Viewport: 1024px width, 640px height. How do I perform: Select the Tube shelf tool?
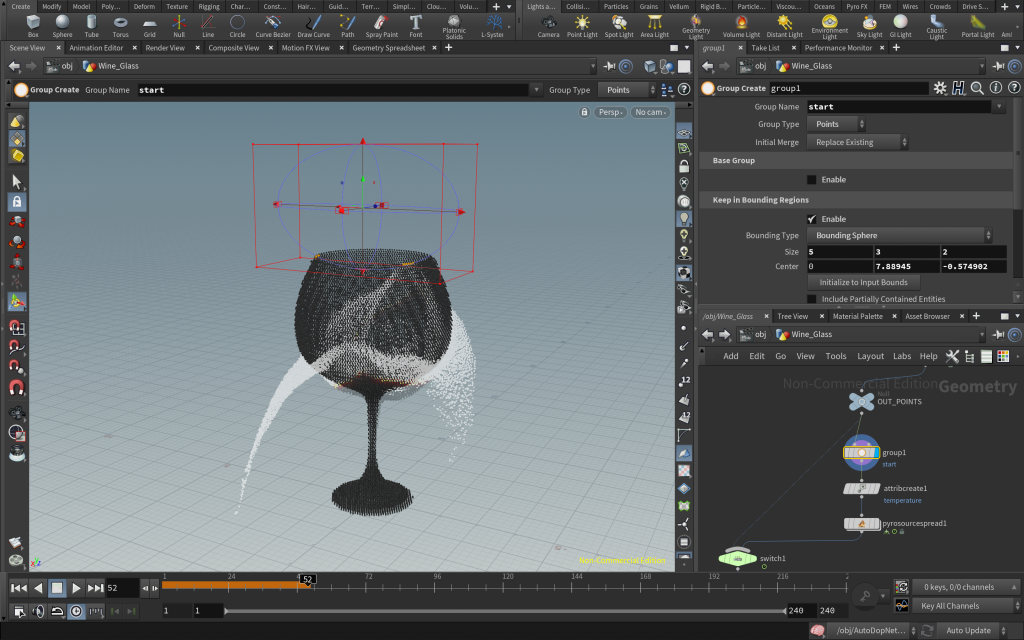click(x=91, y=26)
